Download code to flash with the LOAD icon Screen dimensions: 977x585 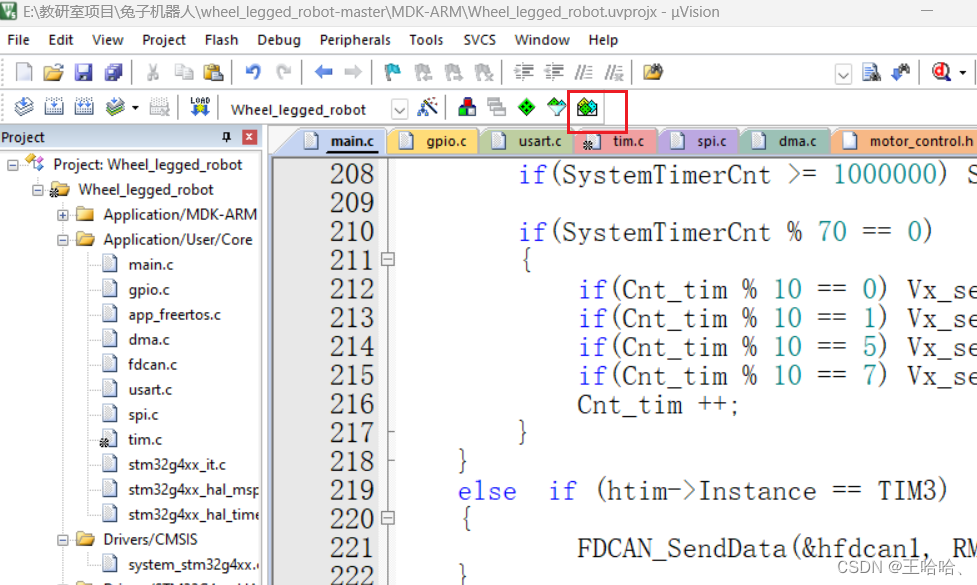coord(200,107)
